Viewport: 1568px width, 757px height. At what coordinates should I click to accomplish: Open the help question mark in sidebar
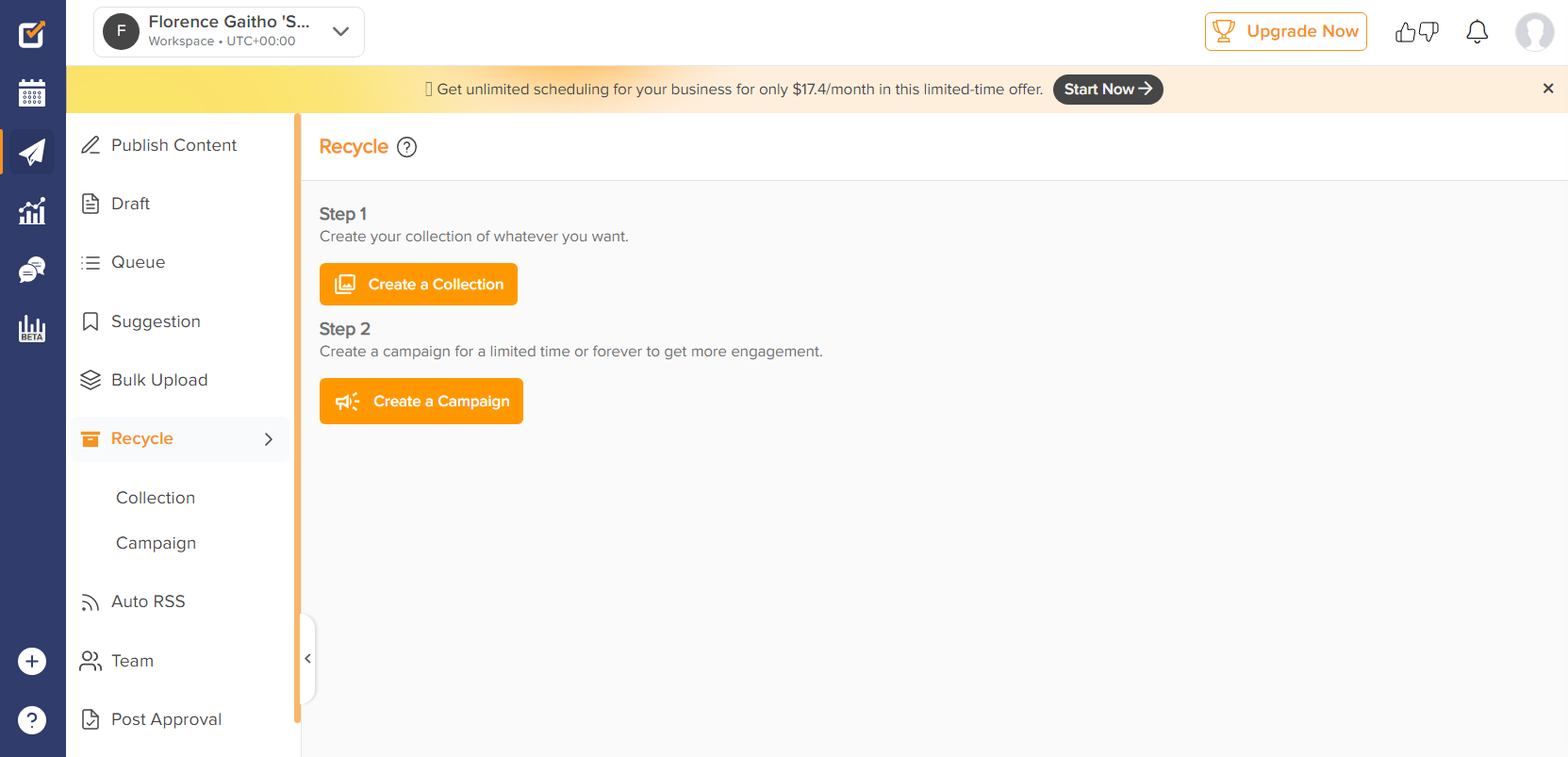pyautogui.click(x=32, y=720)
